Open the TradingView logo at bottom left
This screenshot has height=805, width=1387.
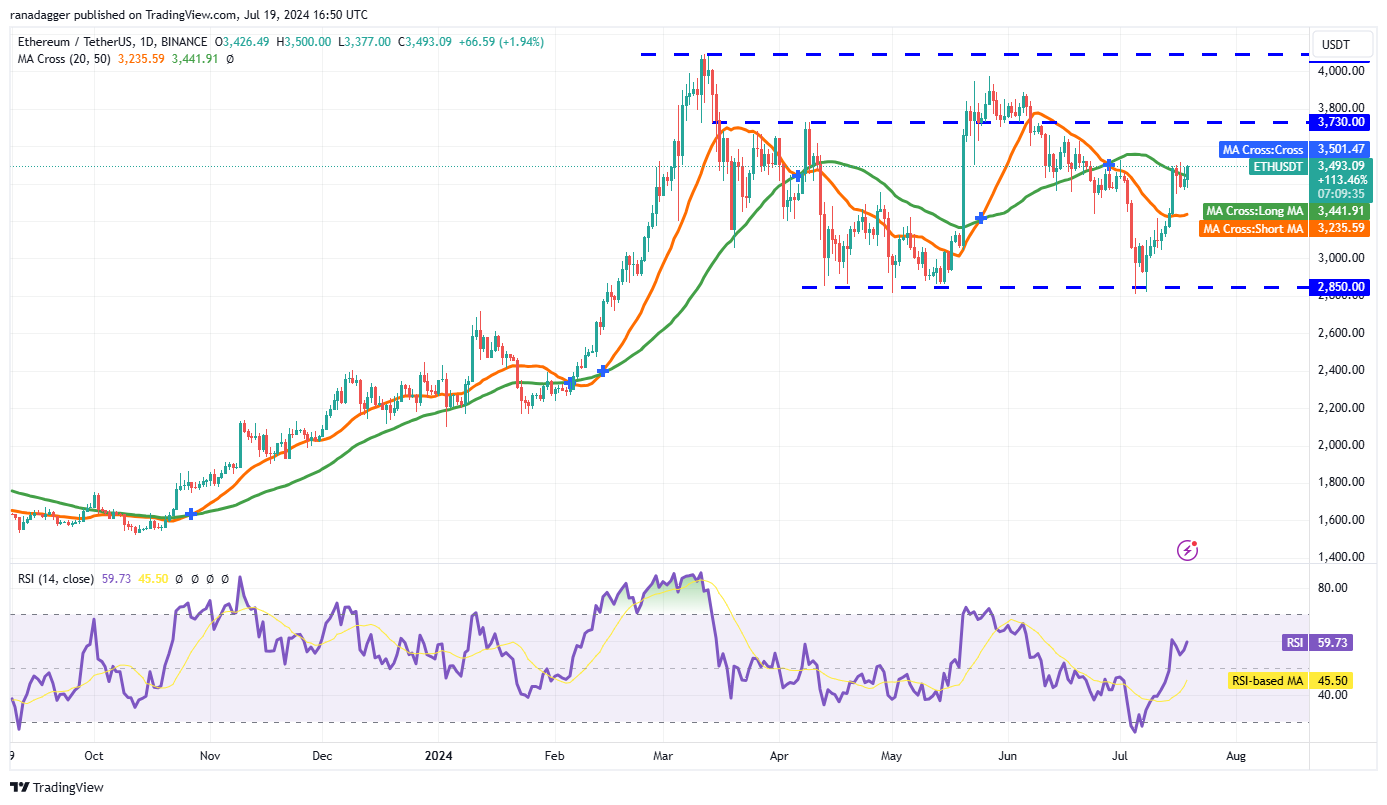coord(57,787)
